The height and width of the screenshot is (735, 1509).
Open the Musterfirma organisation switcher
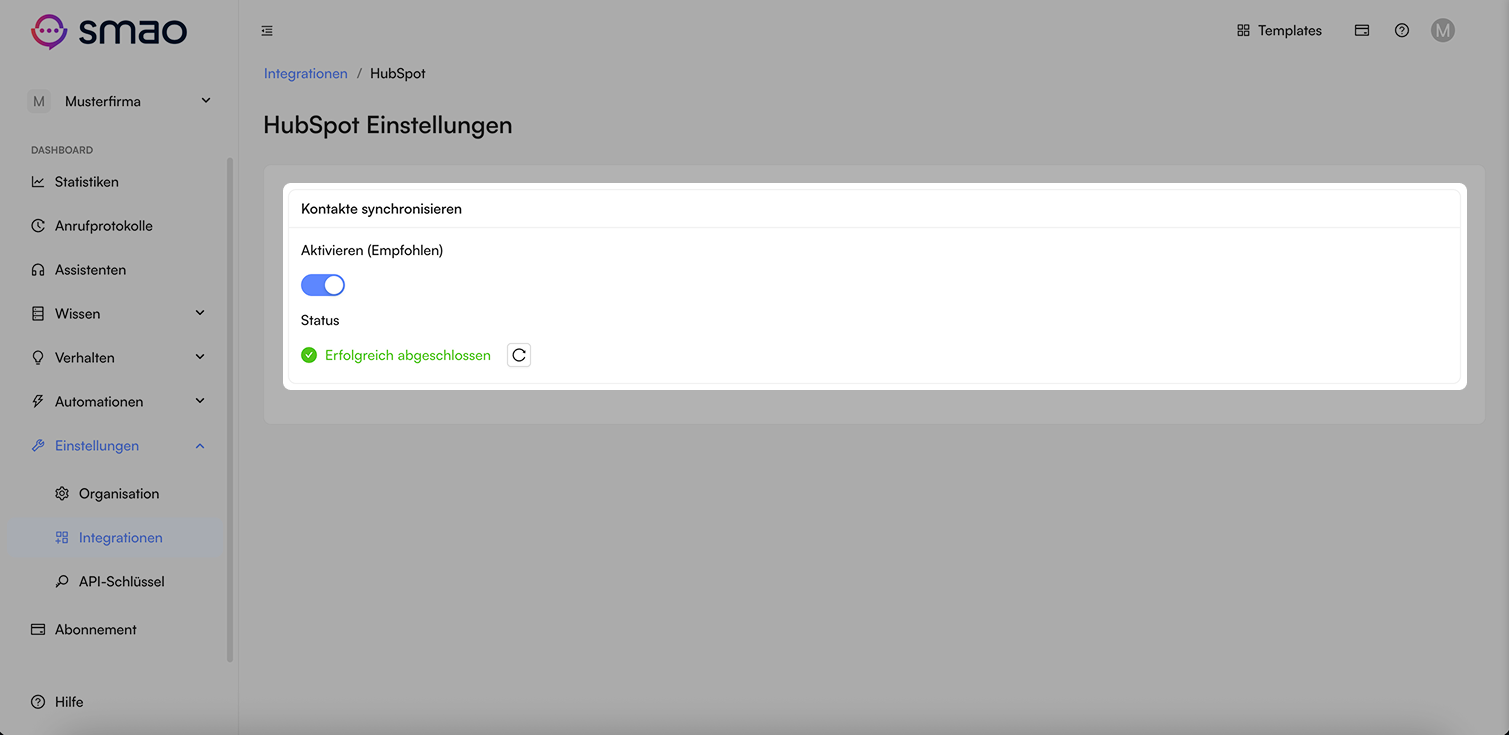119,101
